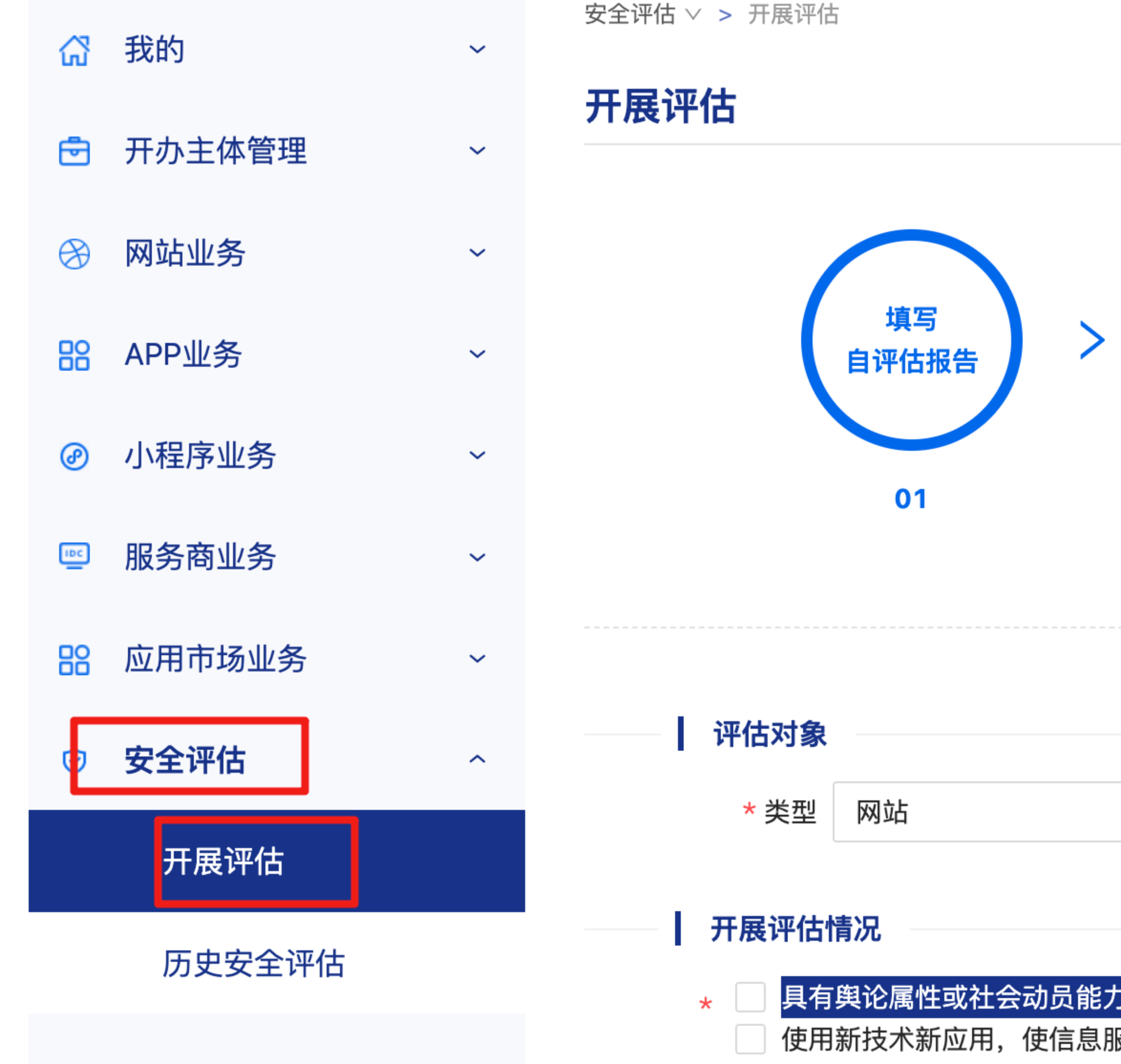Select the 历史安全评估 submenu item
Screen dimensions: 1121x1064
coord(277,963)
